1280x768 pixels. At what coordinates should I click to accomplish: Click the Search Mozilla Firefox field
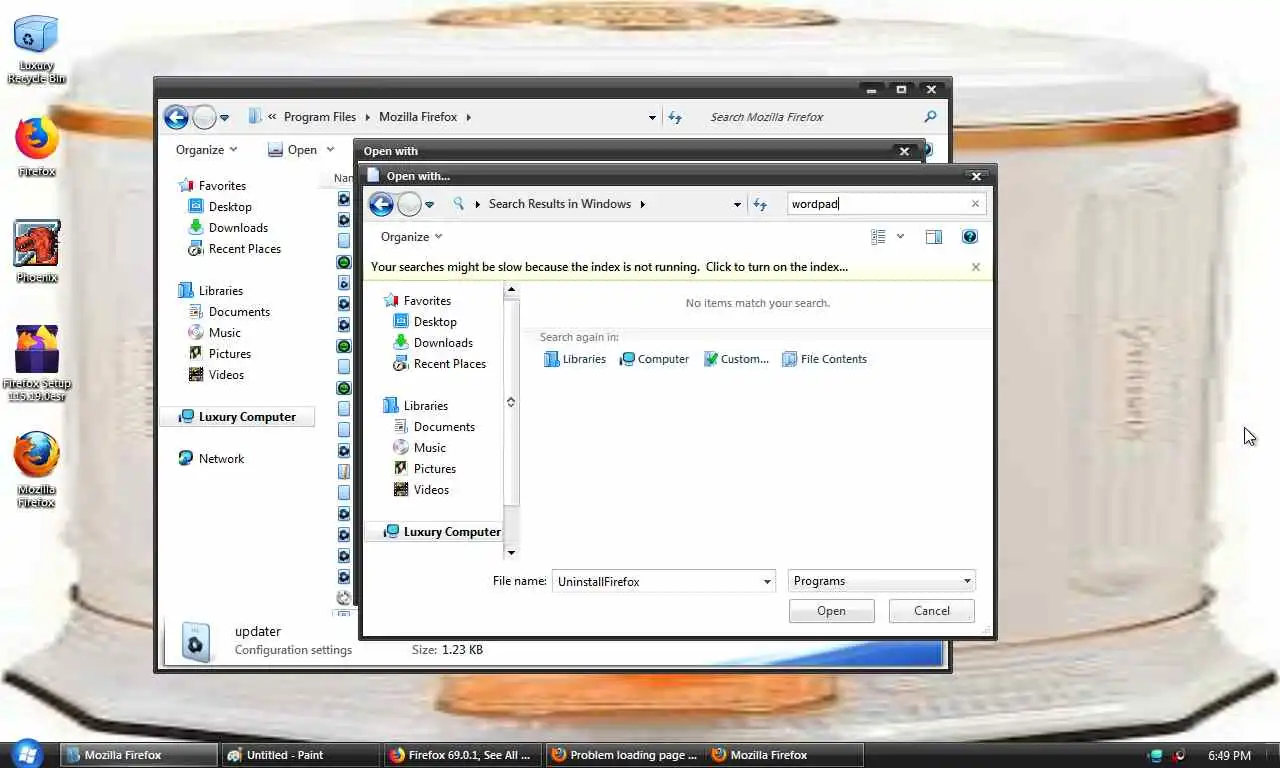[812, 117]
